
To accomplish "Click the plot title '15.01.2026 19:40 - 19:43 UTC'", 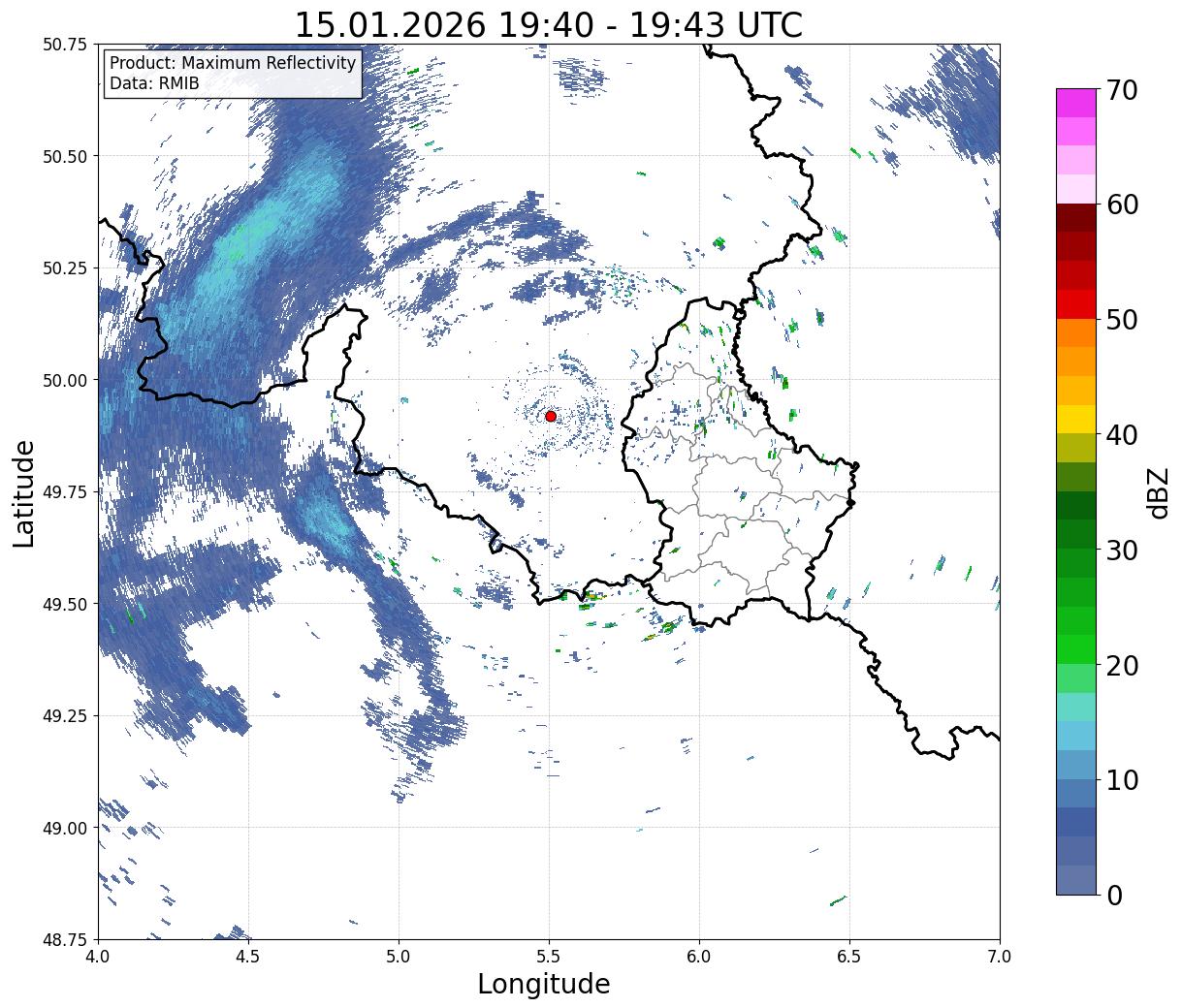I will (549, 24).
